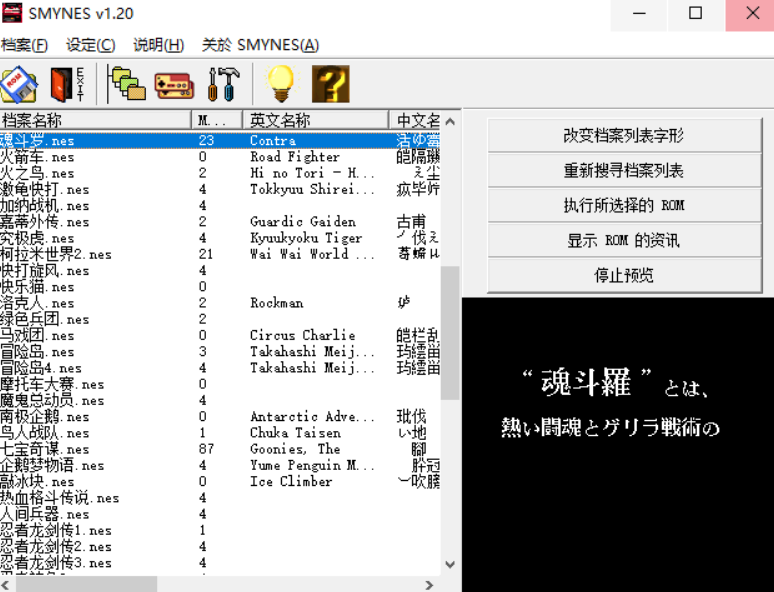Click the vertical scrollbar thumb of file list

click(x=450, y=333)
